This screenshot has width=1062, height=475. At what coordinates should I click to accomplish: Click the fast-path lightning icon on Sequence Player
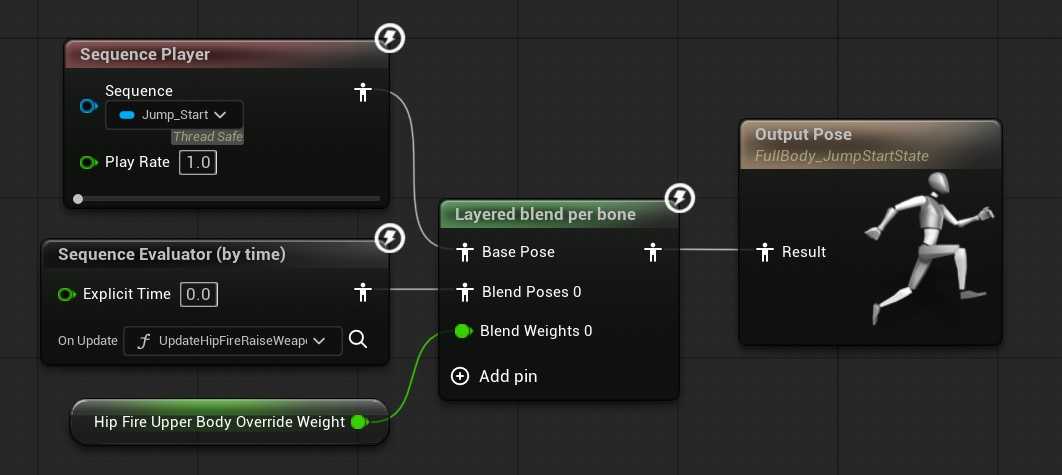point(390,39)
